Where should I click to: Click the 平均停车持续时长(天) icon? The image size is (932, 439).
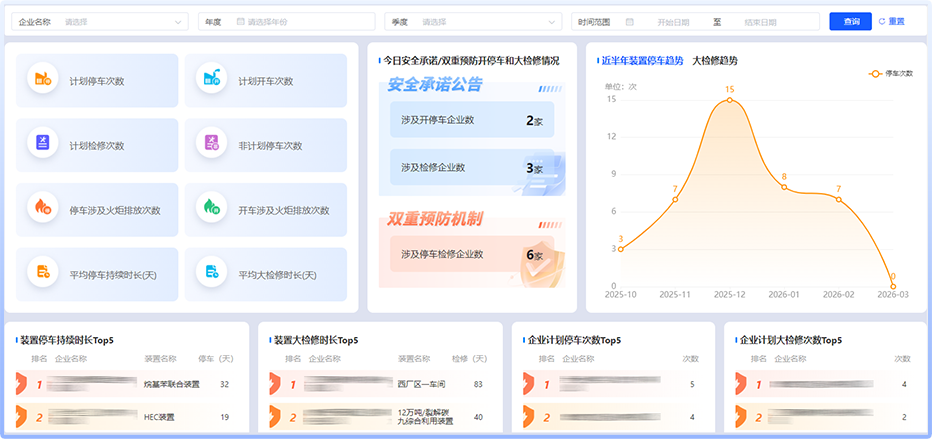43,272
